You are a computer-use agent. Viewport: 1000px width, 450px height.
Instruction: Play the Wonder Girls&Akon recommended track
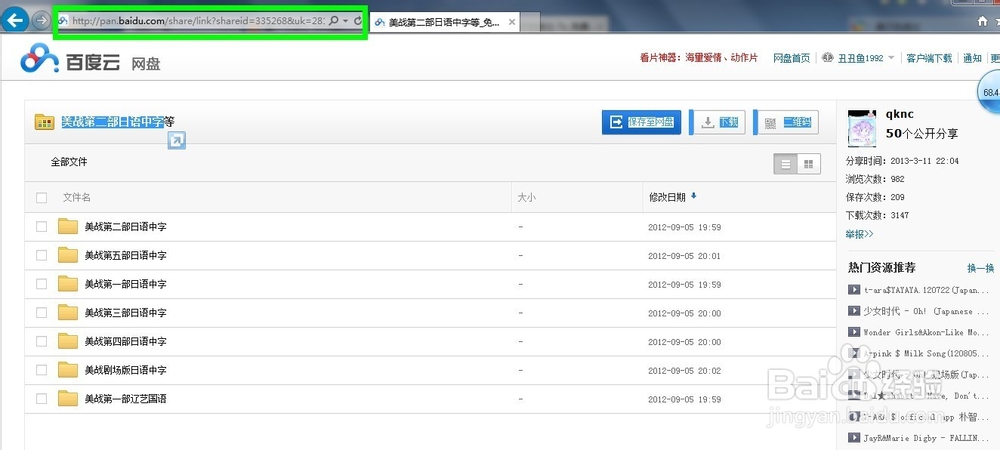(x=854, y=332)
